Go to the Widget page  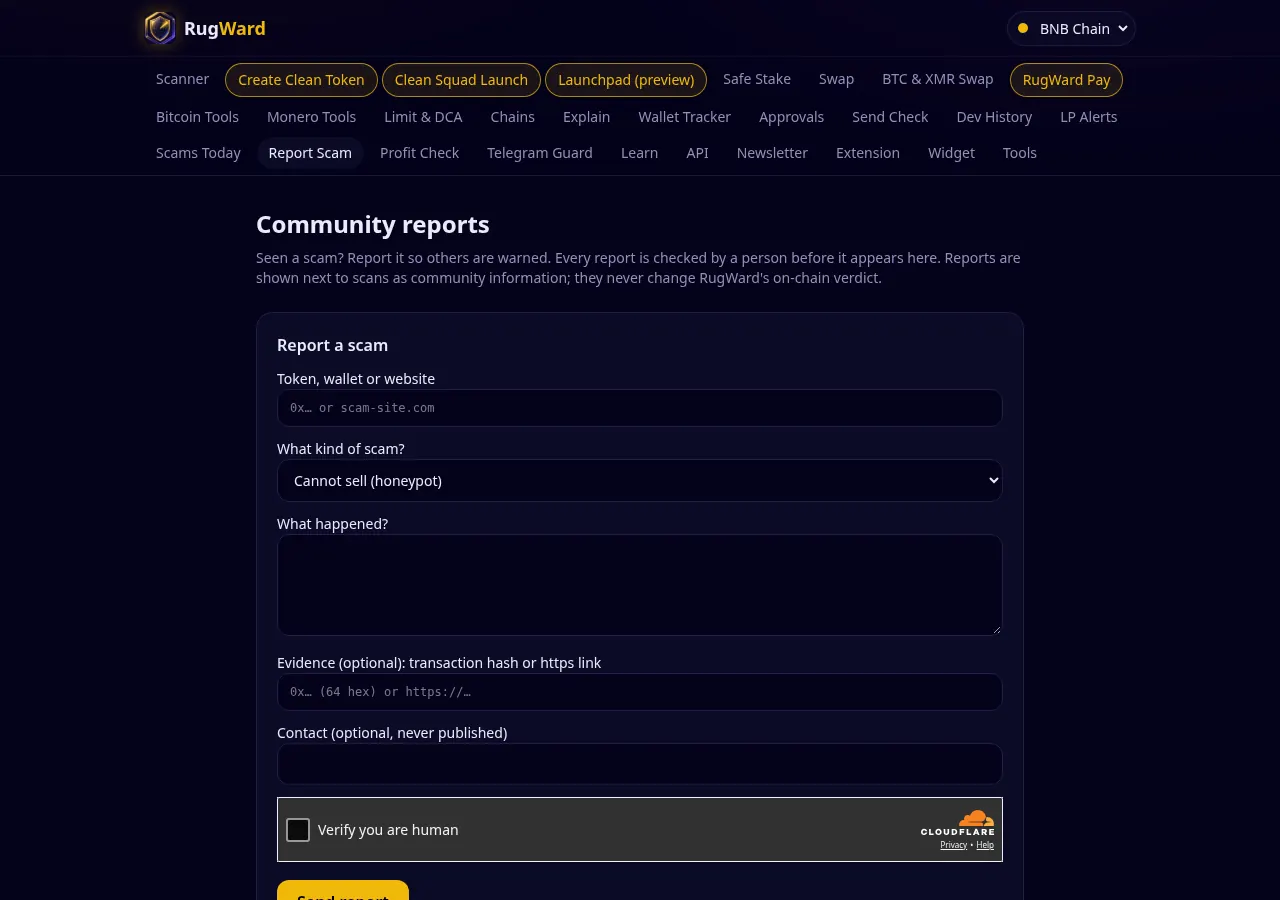[951, 153]
